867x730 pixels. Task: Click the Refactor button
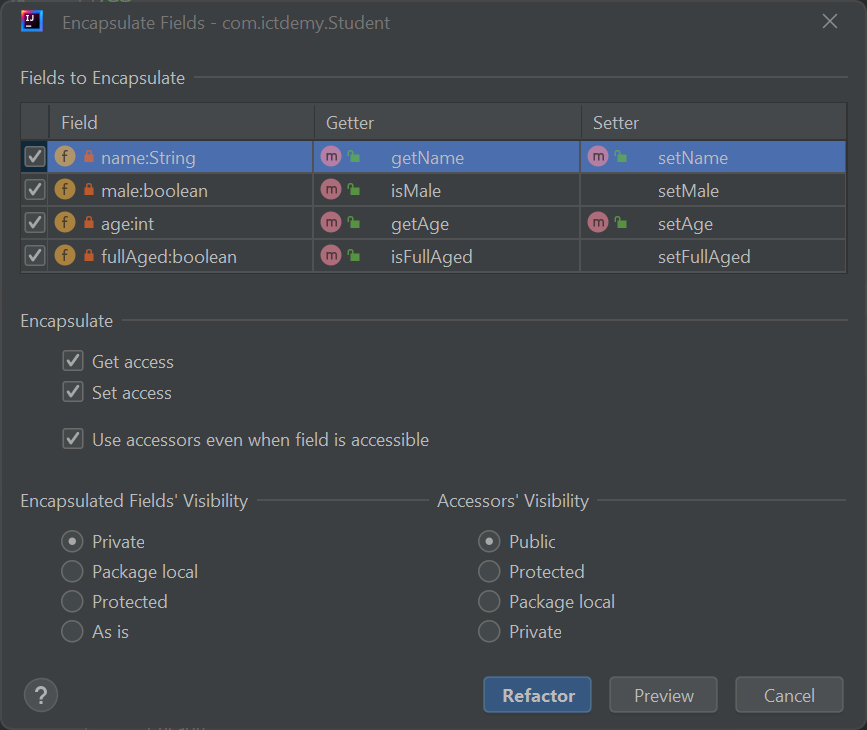pos(537,695)
